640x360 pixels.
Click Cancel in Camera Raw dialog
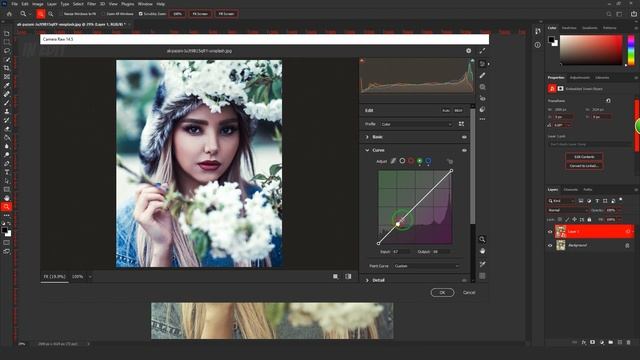click(469, 293)
